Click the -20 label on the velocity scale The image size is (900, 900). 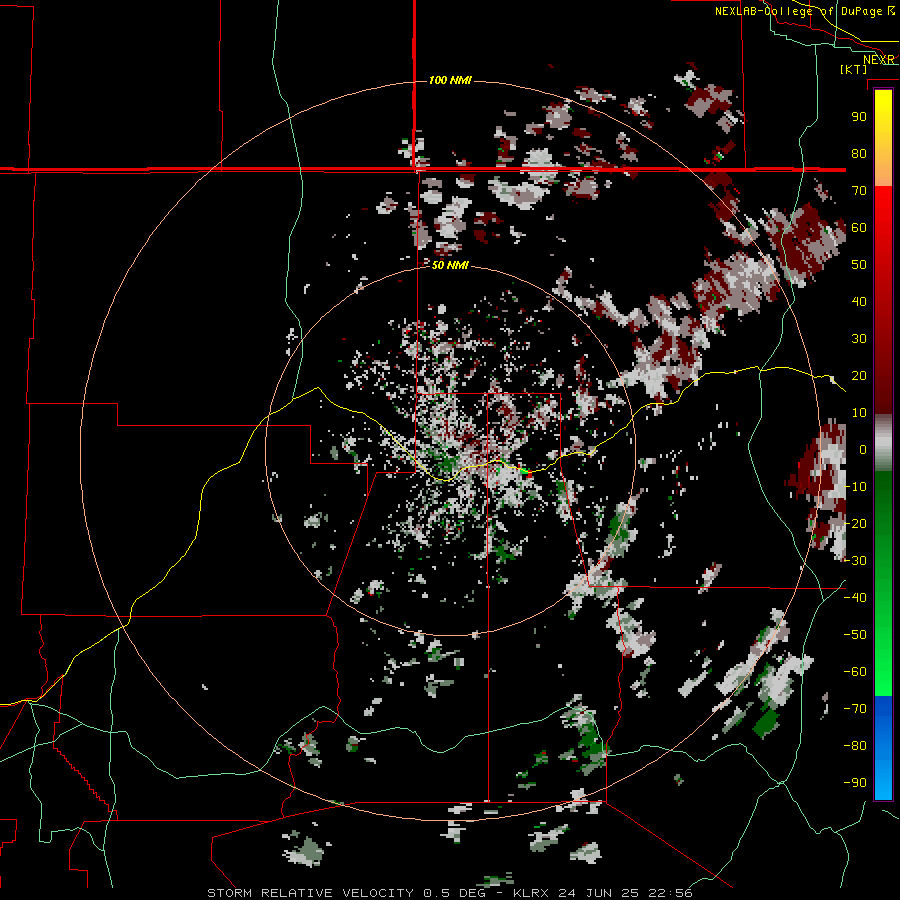pos(855,523)
